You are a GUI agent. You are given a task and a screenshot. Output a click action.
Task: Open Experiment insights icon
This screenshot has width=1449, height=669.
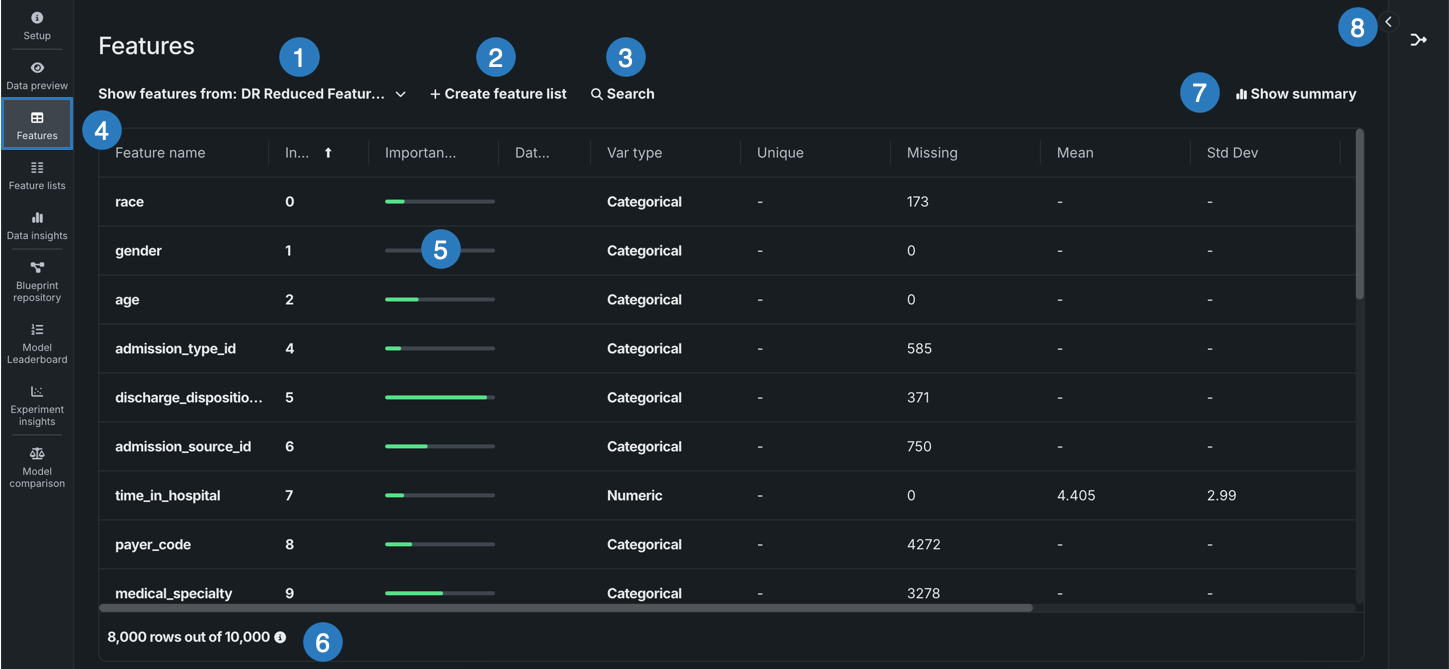pos(37,392)
